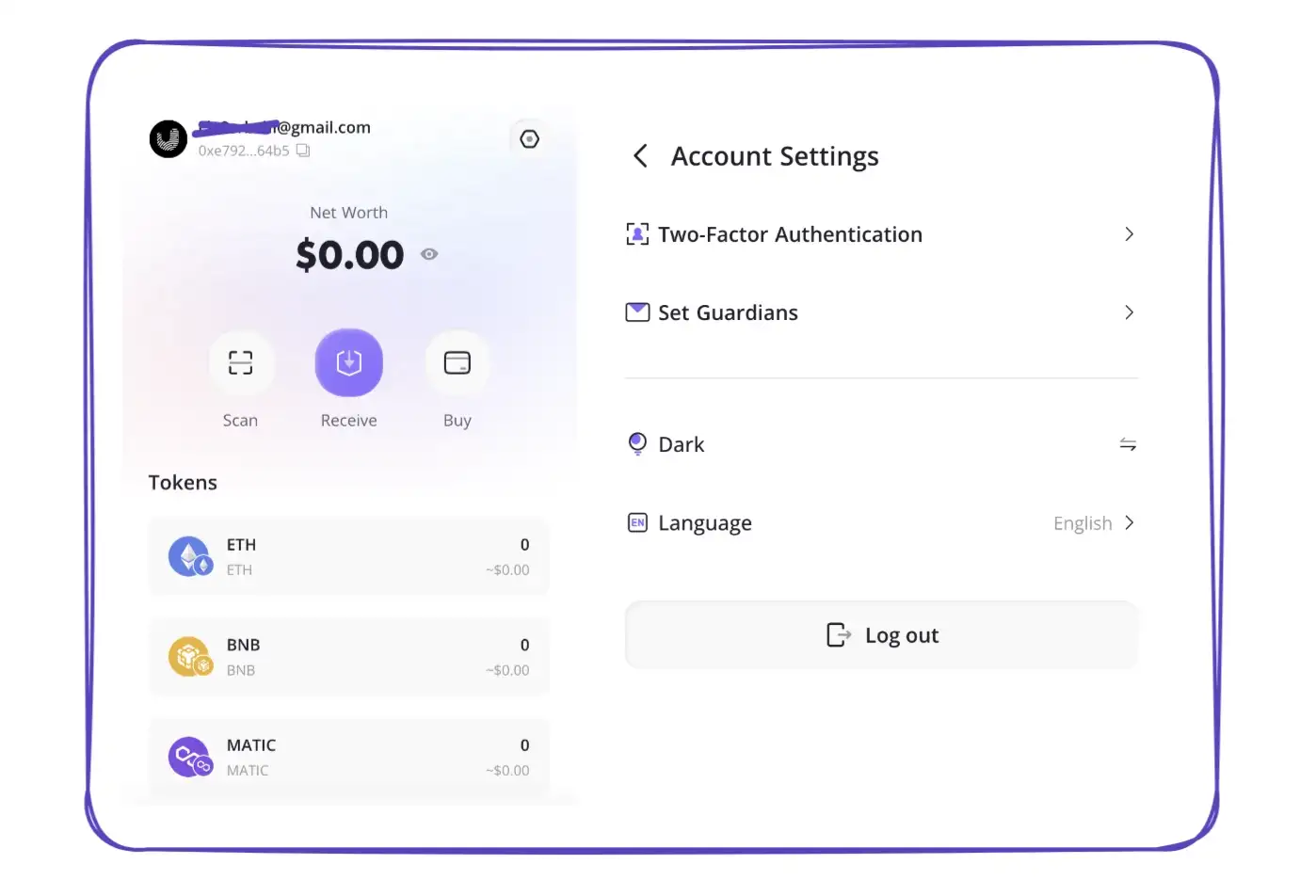Click the Scan label
This screenshot has height=896, width=1316.
pyautogui.click(x=240, y=421)
